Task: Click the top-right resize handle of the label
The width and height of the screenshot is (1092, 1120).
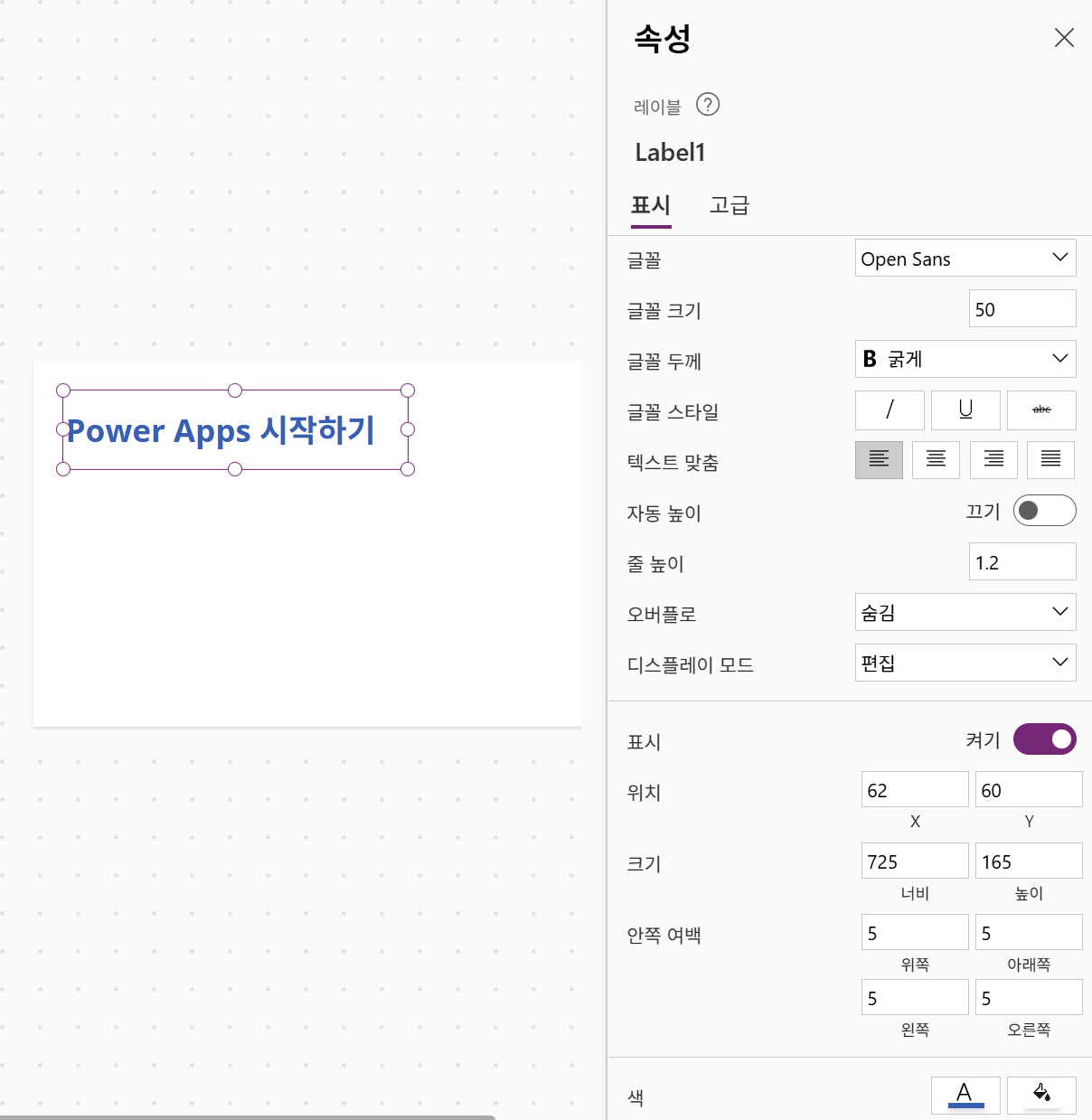Action: click(x=408, y=391)
